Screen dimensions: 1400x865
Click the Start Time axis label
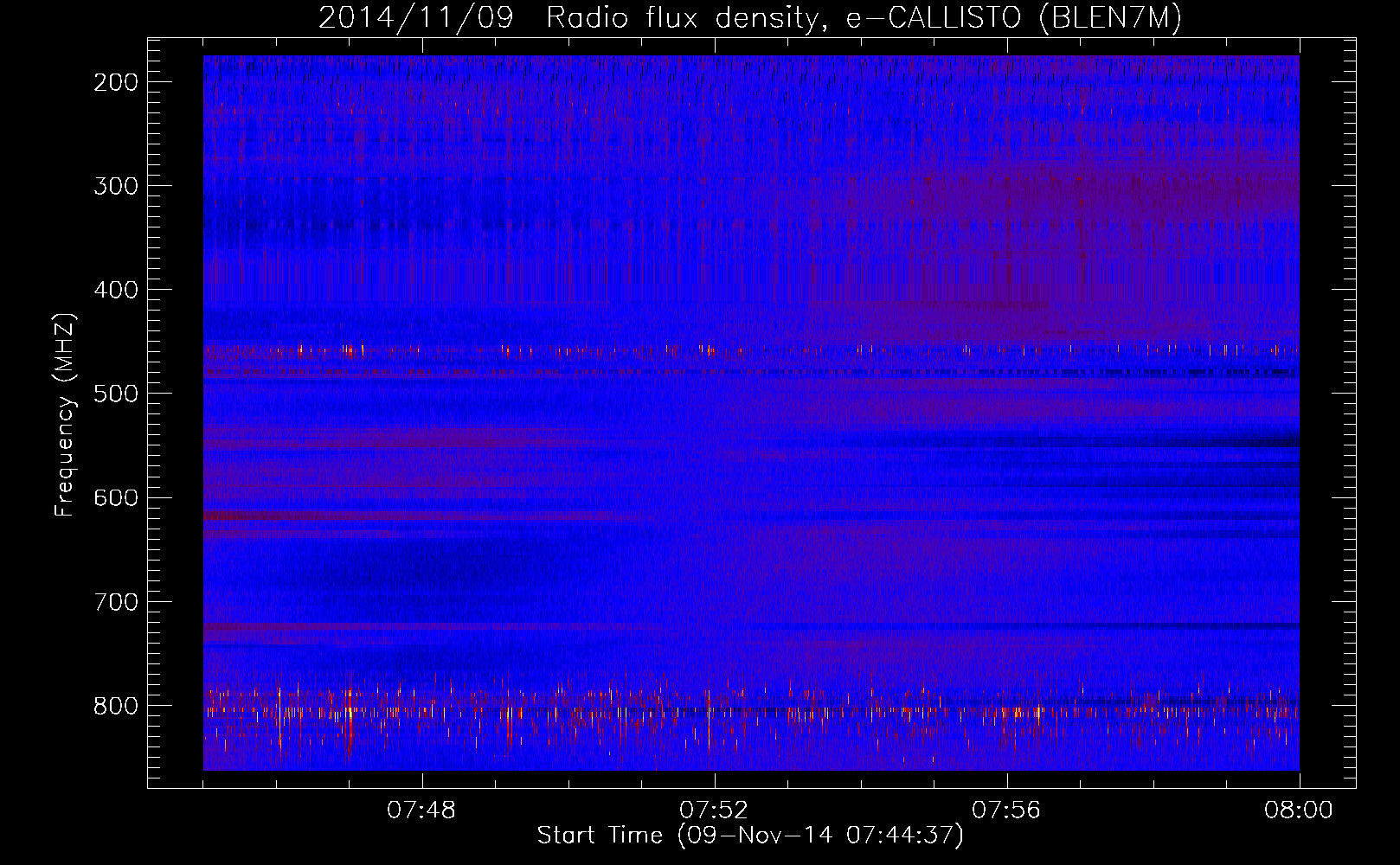(x=750, y=836)
